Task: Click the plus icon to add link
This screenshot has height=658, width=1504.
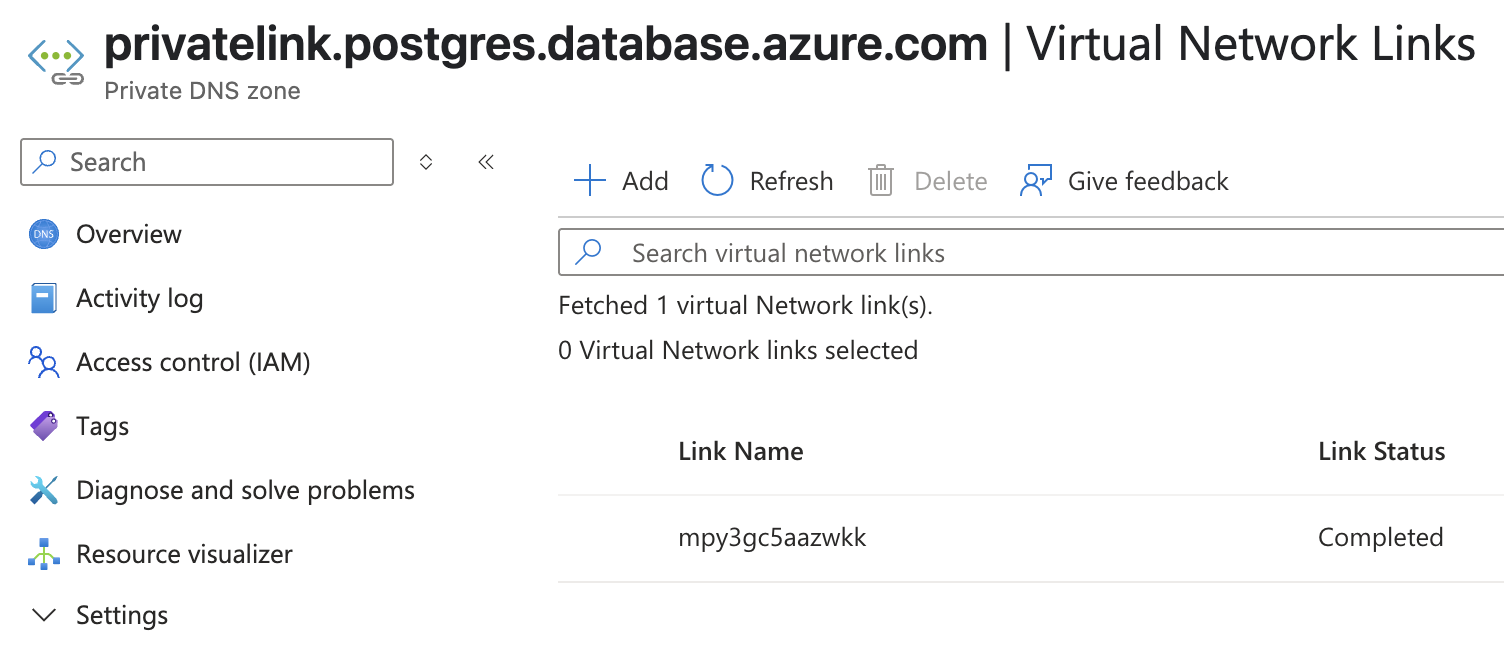Action: click(590, 181)
